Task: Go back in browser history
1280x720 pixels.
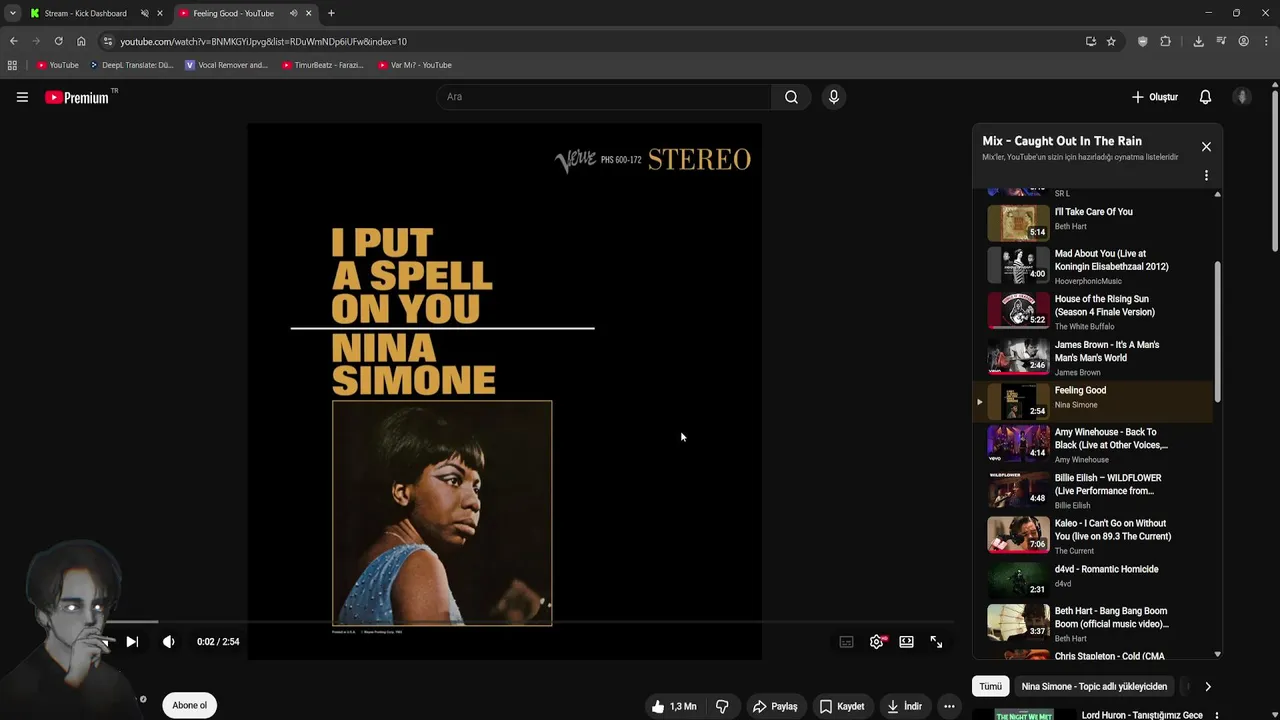Action: (13, 41)
